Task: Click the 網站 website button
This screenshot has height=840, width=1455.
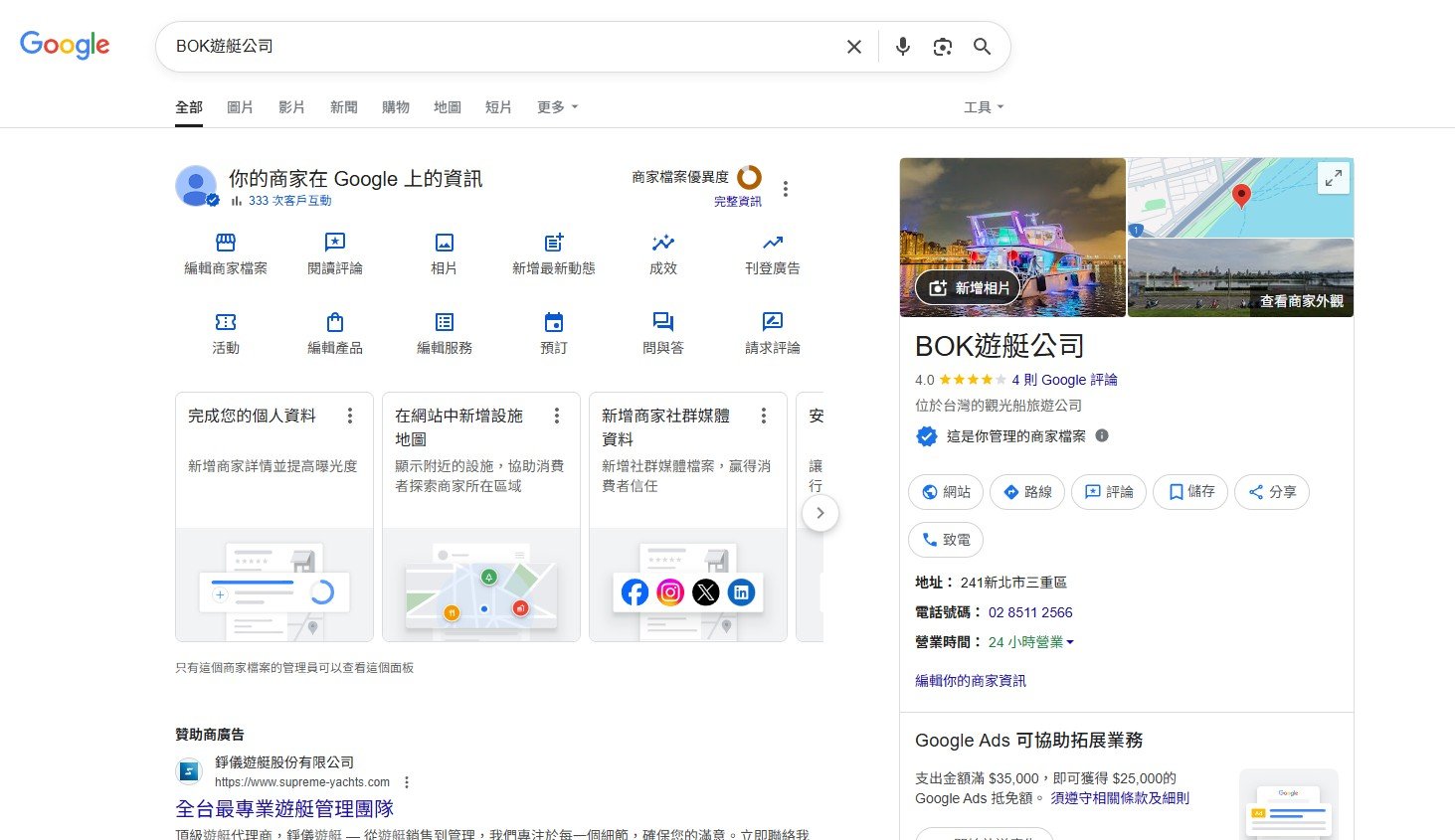Action: [946, 492]
